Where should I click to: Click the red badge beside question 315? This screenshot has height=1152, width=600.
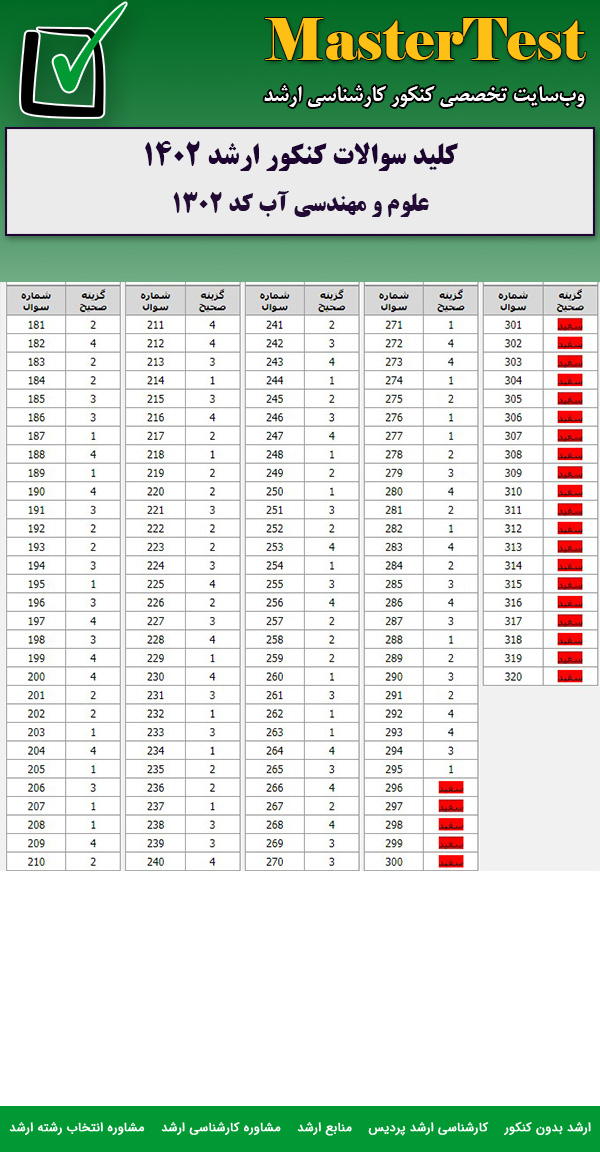pos(569,584)
